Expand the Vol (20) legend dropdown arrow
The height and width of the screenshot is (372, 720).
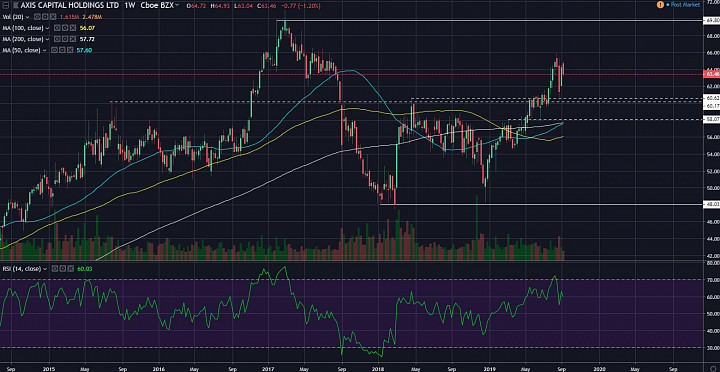point(28,17)
